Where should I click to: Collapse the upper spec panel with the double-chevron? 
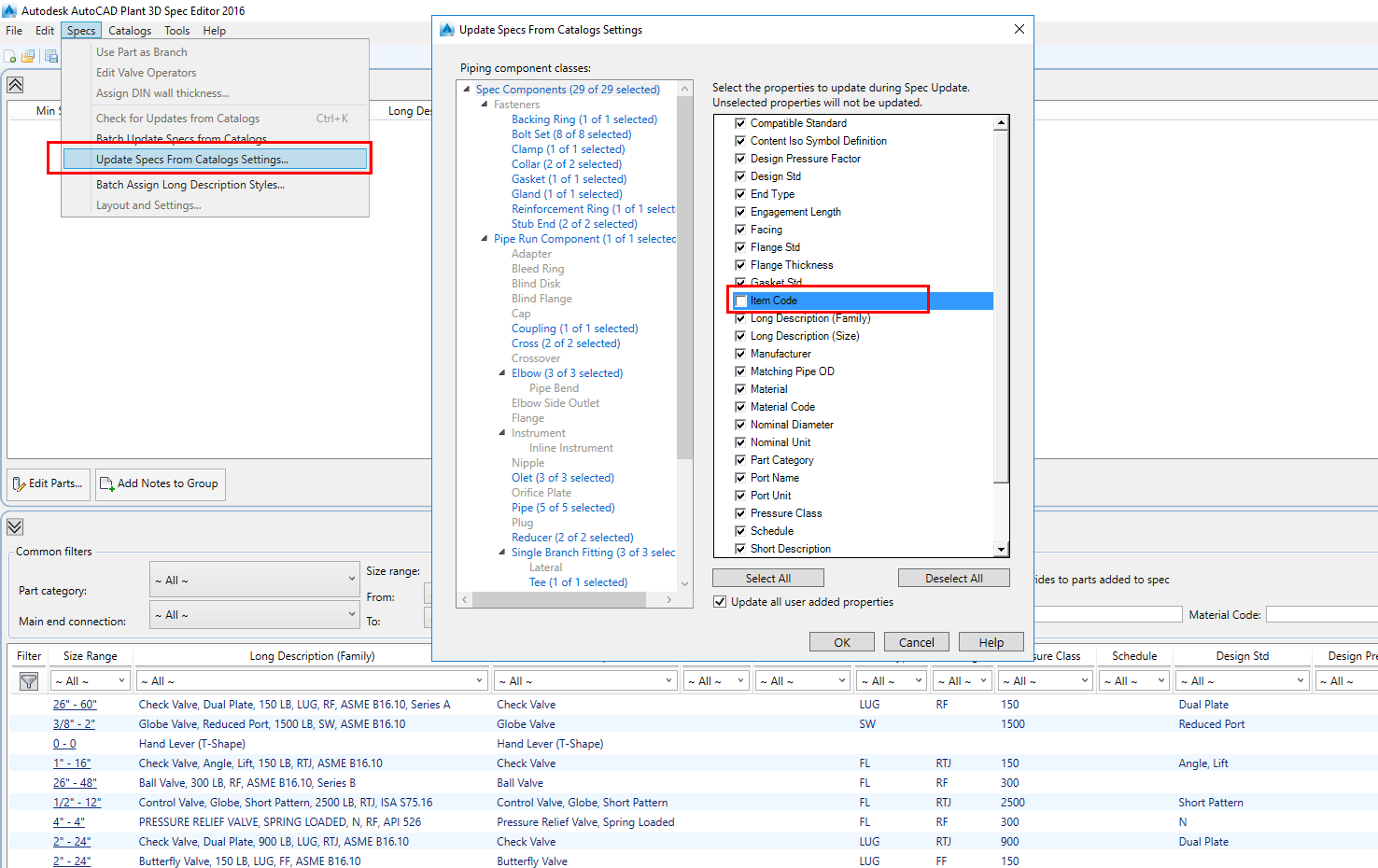click(15, 84)
